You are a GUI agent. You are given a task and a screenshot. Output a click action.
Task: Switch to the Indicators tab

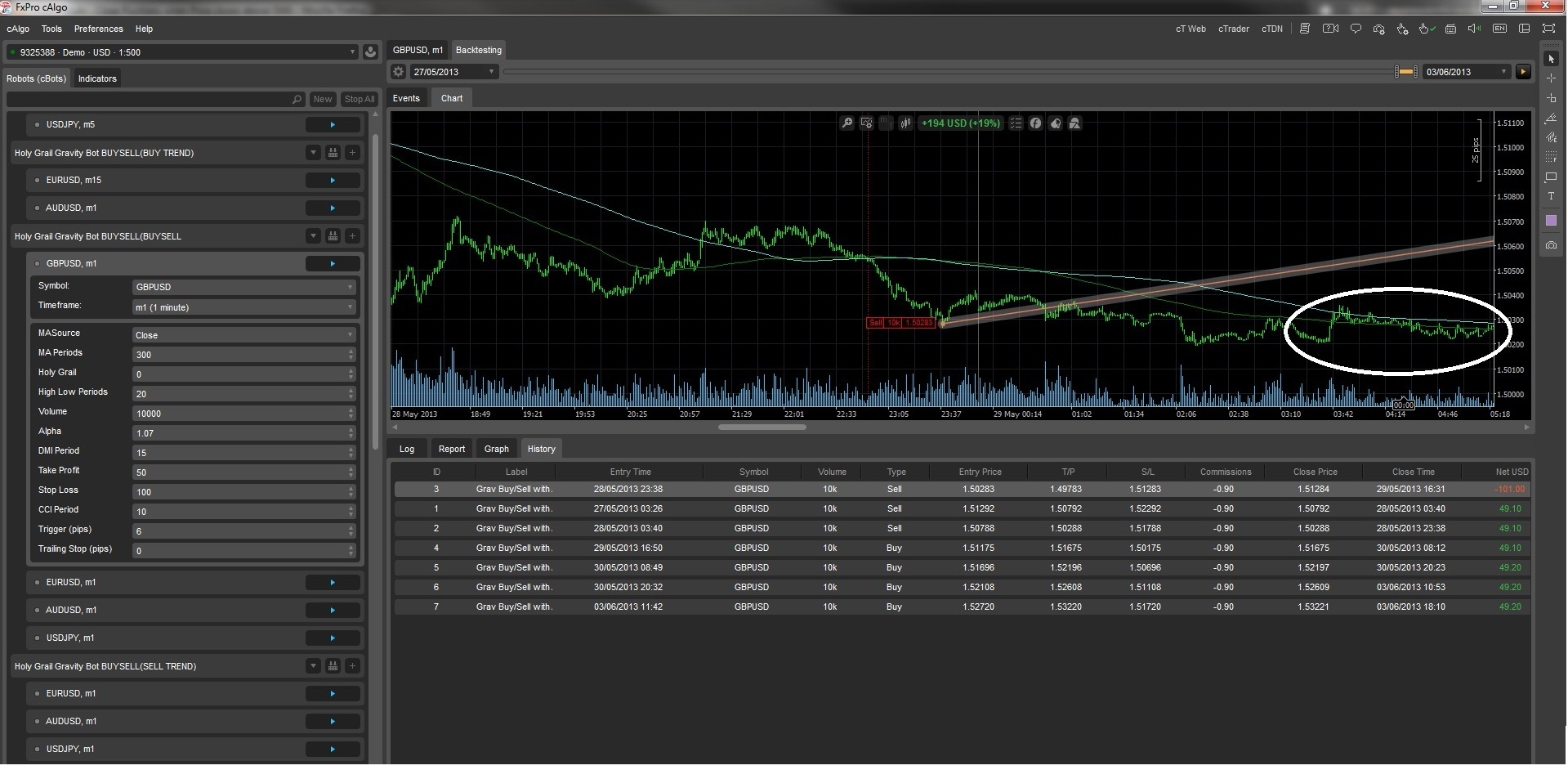[x=97, y=78]
